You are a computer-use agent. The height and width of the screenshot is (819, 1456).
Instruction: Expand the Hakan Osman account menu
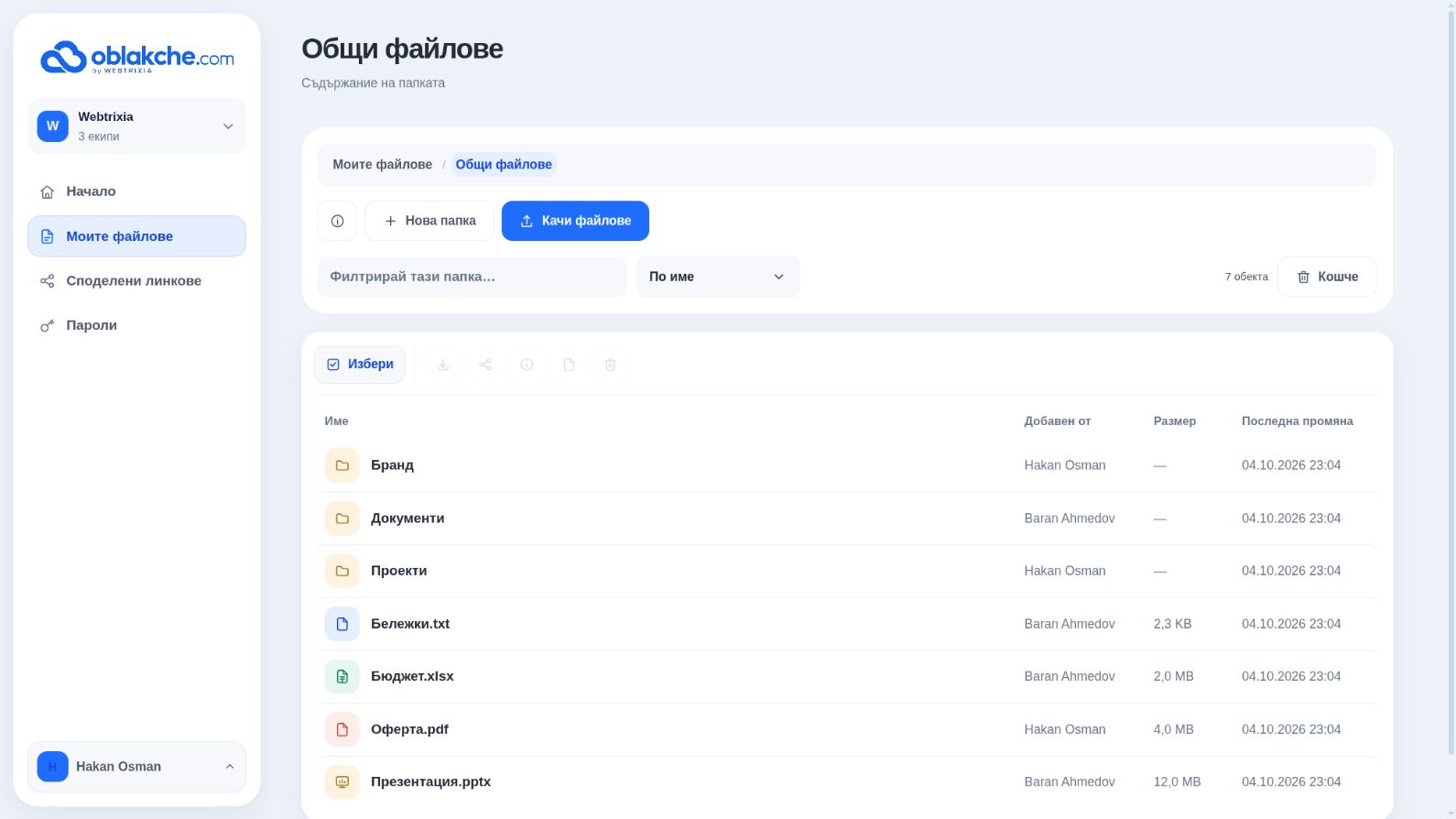click(x=136, y=767)
